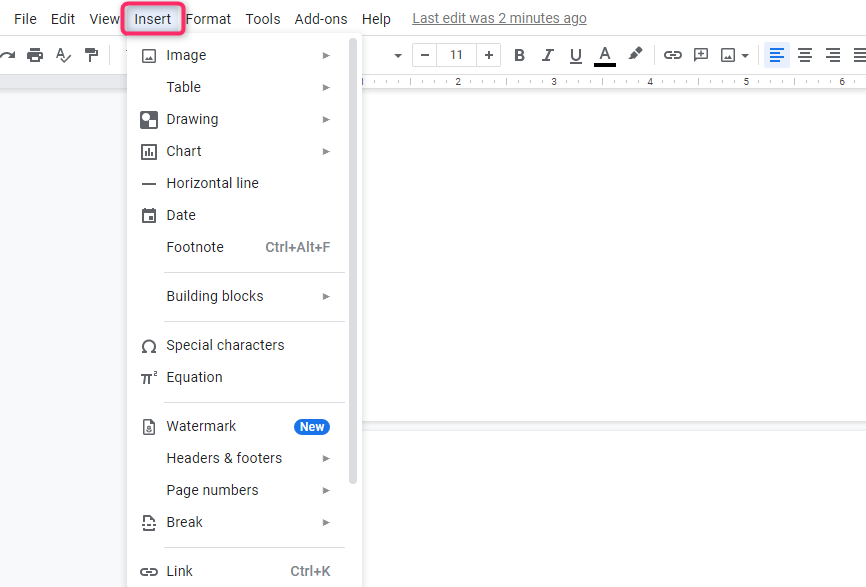The width and height of the screenshot is (866, 587).
Task: Click inside the blank document page
Action: coord(613,254)
